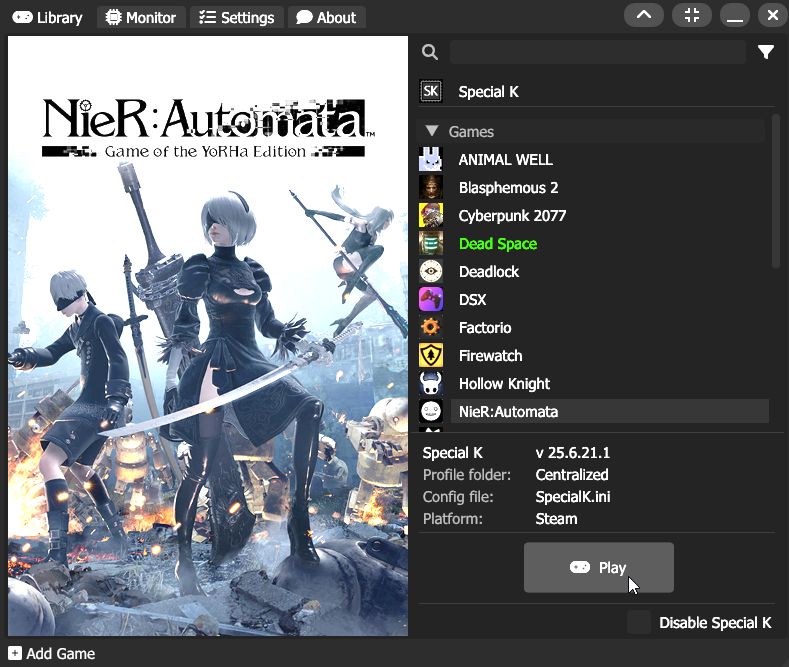Open the Centralized profile folder link
The width and height of the screenshot is (789, 667).
point(572,475)
